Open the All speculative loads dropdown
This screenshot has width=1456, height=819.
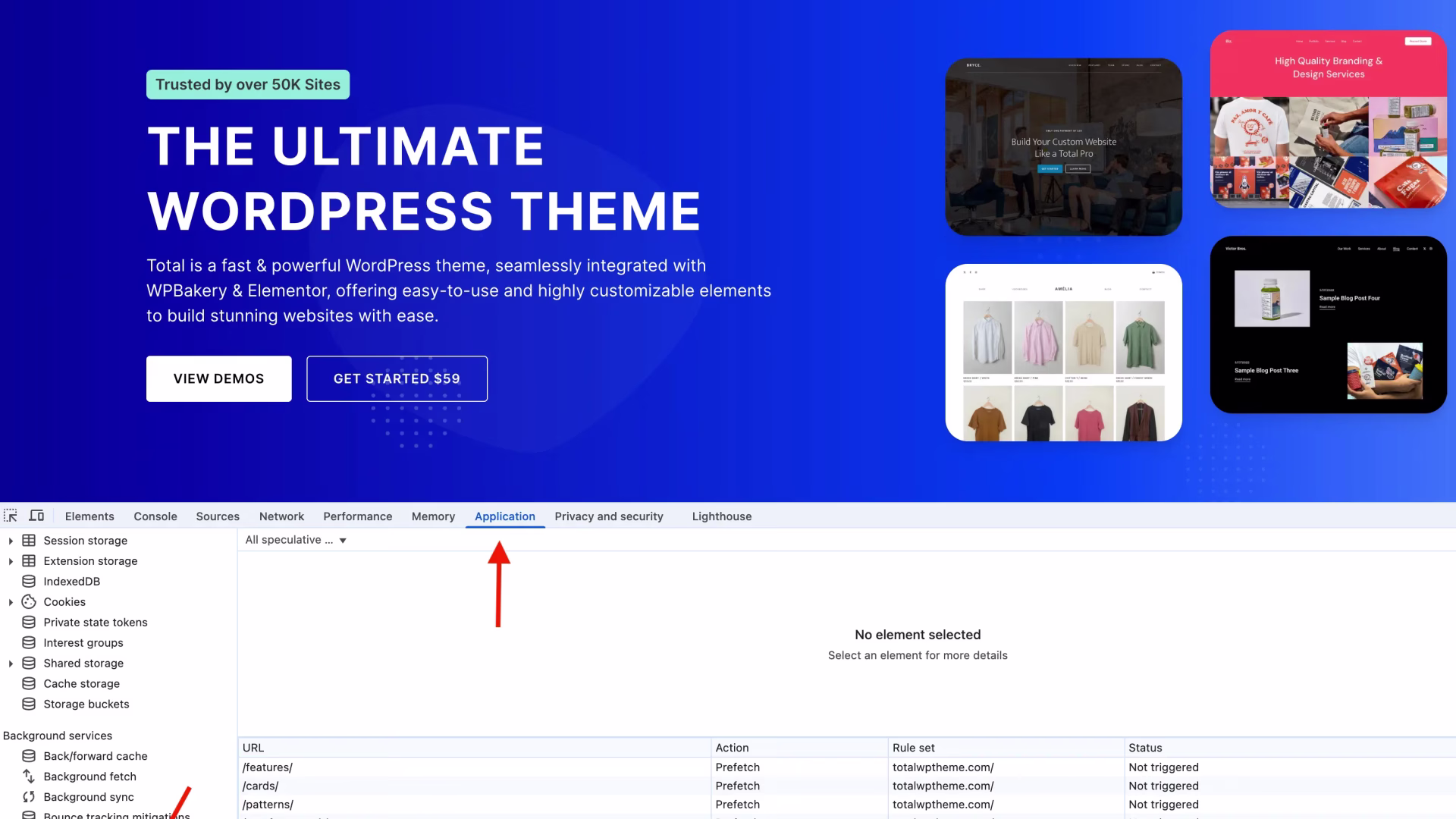(296, 540)
